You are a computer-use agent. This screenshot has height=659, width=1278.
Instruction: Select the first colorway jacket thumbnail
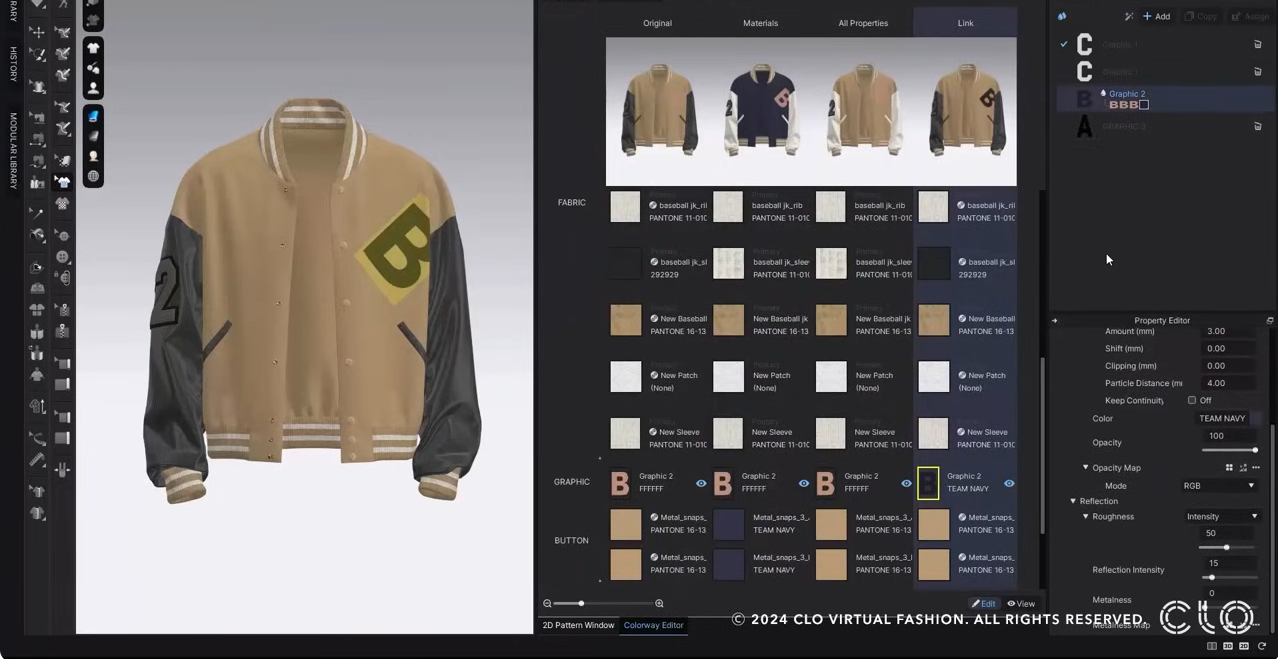tap(658, 110)
